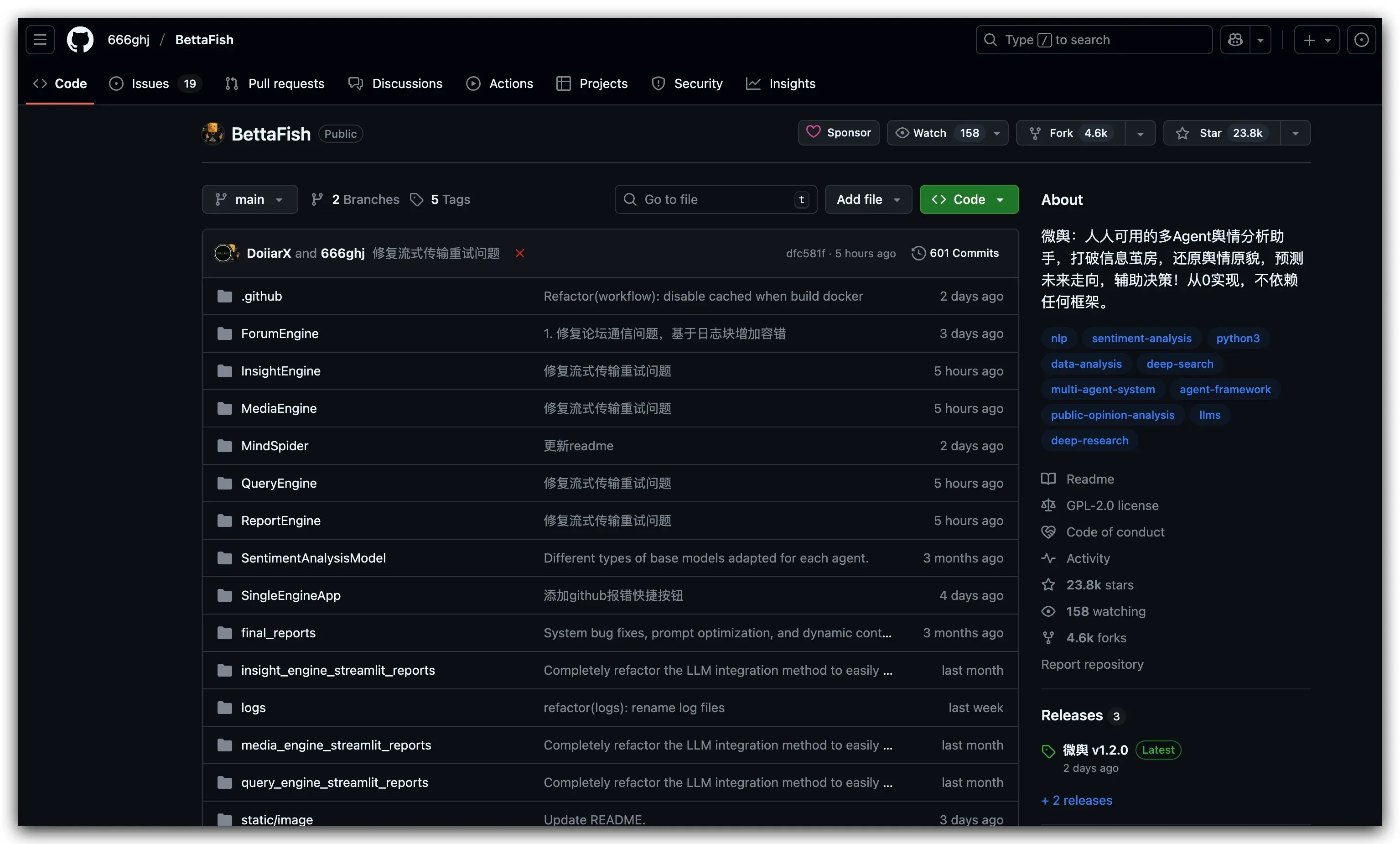Screen dimensions: 1400x844
Task: Open the hamburger navigation menu
Action: pos(40,40)
